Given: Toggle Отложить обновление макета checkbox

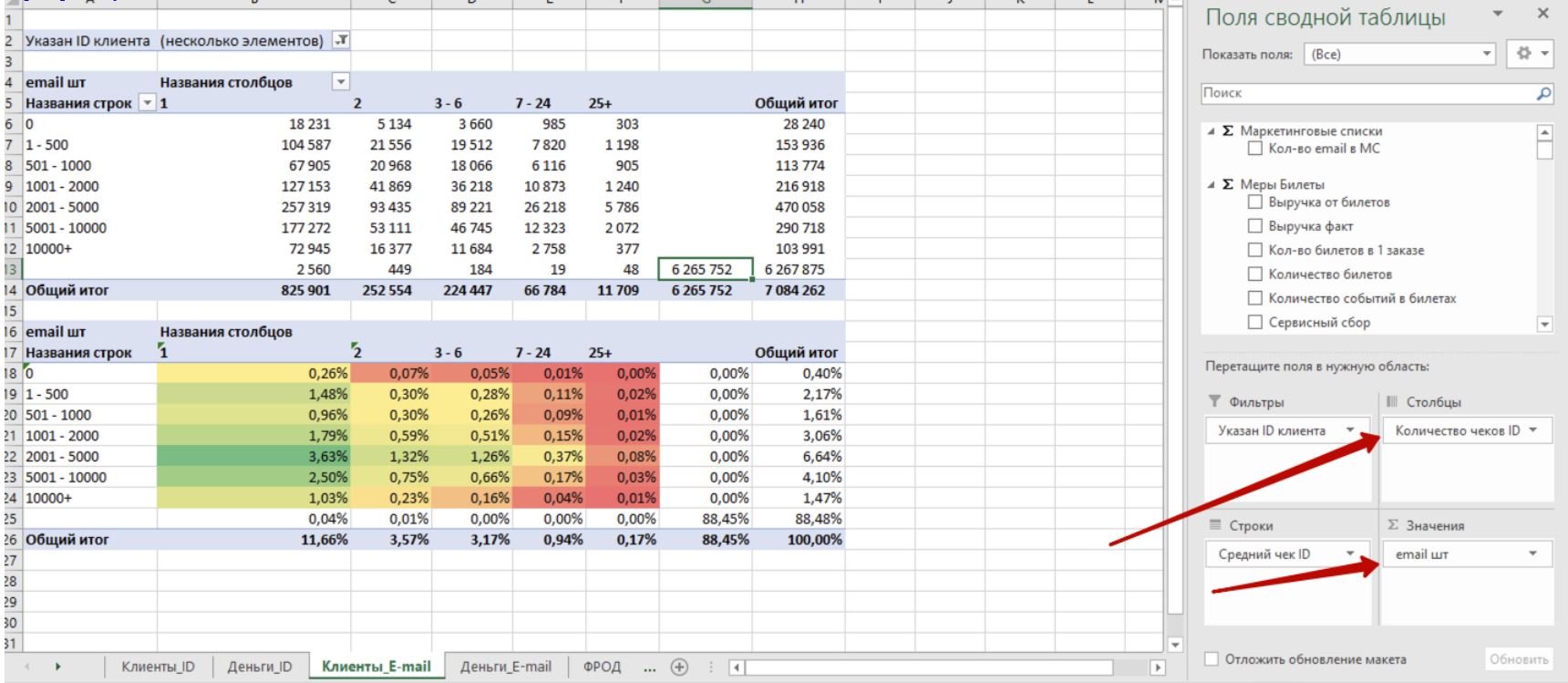Looking at the screenshot, I should (x=1212, y=658).
